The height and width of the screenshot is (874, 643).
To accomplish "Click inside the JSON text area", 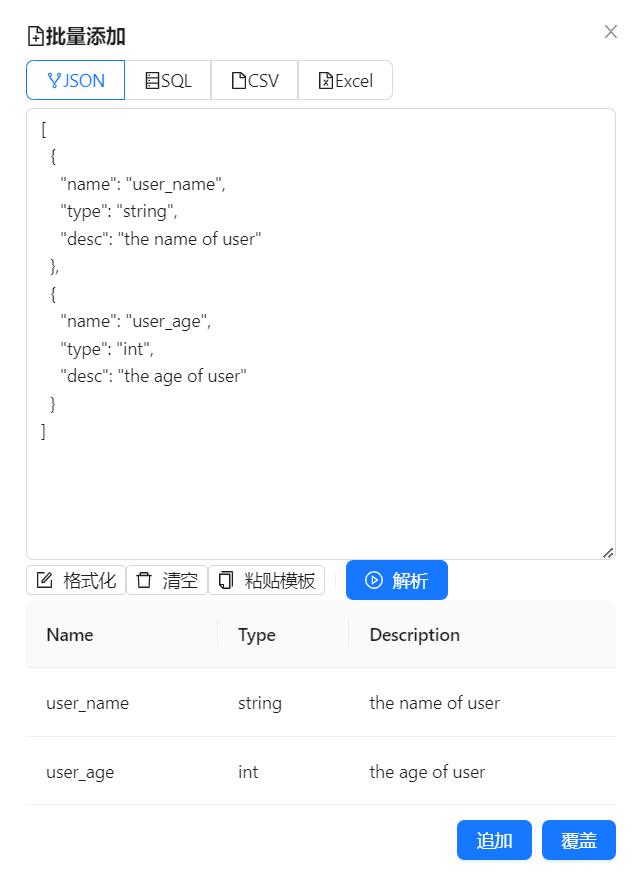I will click(320, 480).
